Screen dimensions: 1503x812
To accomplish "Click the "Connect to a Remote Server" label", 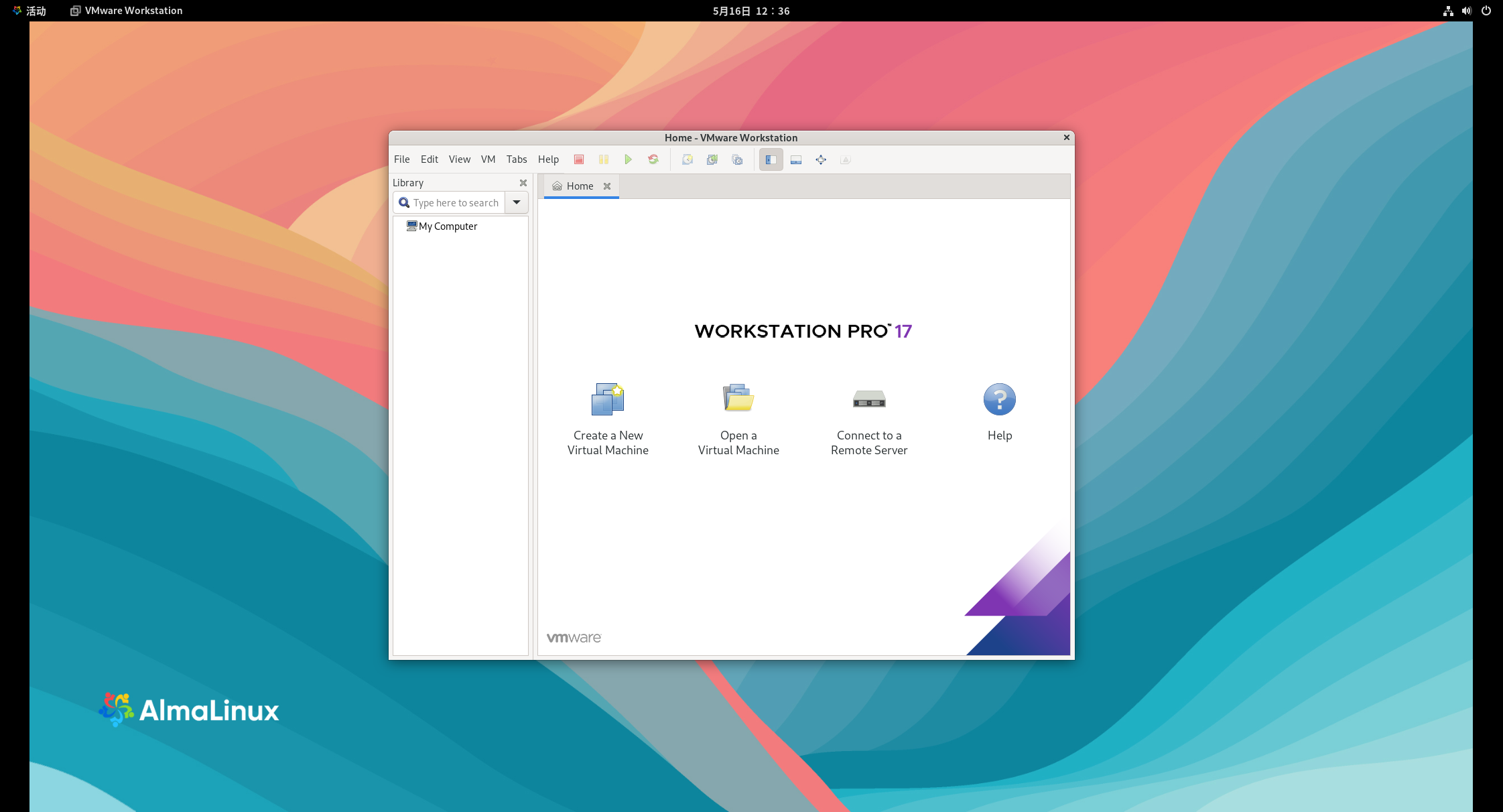I will tap(869, 443).
